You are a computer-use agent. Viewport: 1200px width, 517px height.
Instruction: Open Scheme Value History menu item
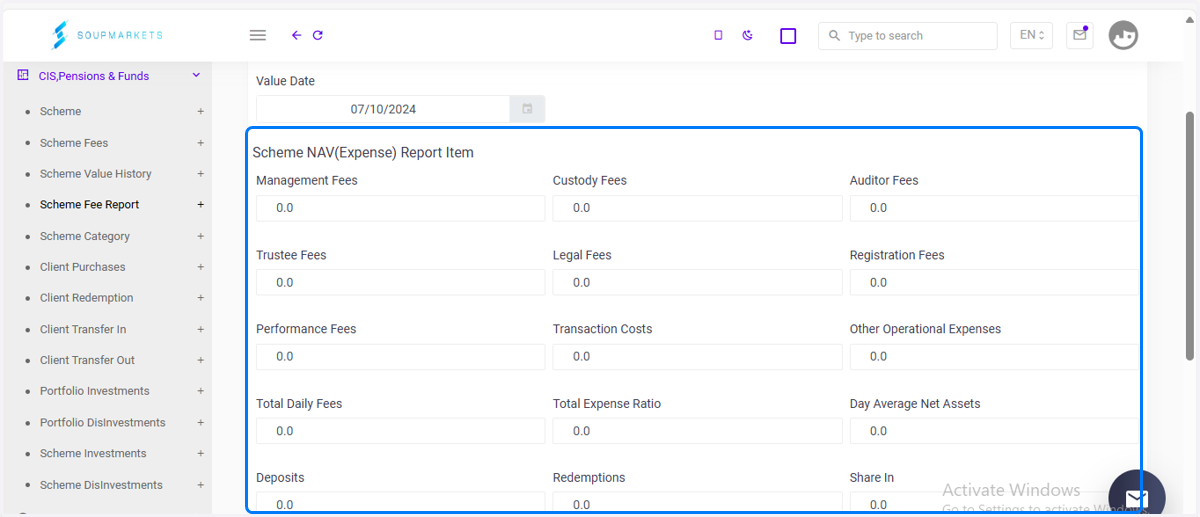coord(96,174)
